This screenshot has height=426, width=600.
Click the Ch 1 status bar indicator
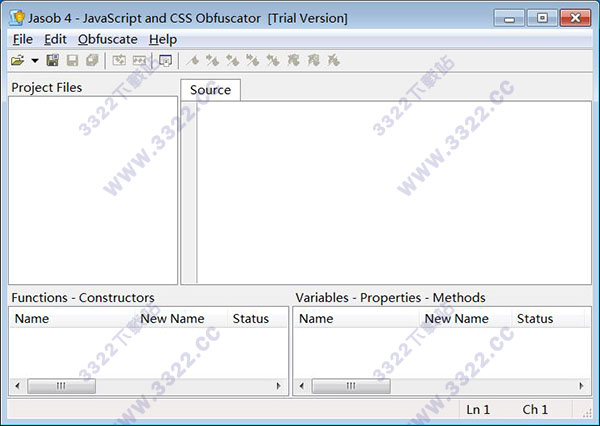[x=535, y=410]
